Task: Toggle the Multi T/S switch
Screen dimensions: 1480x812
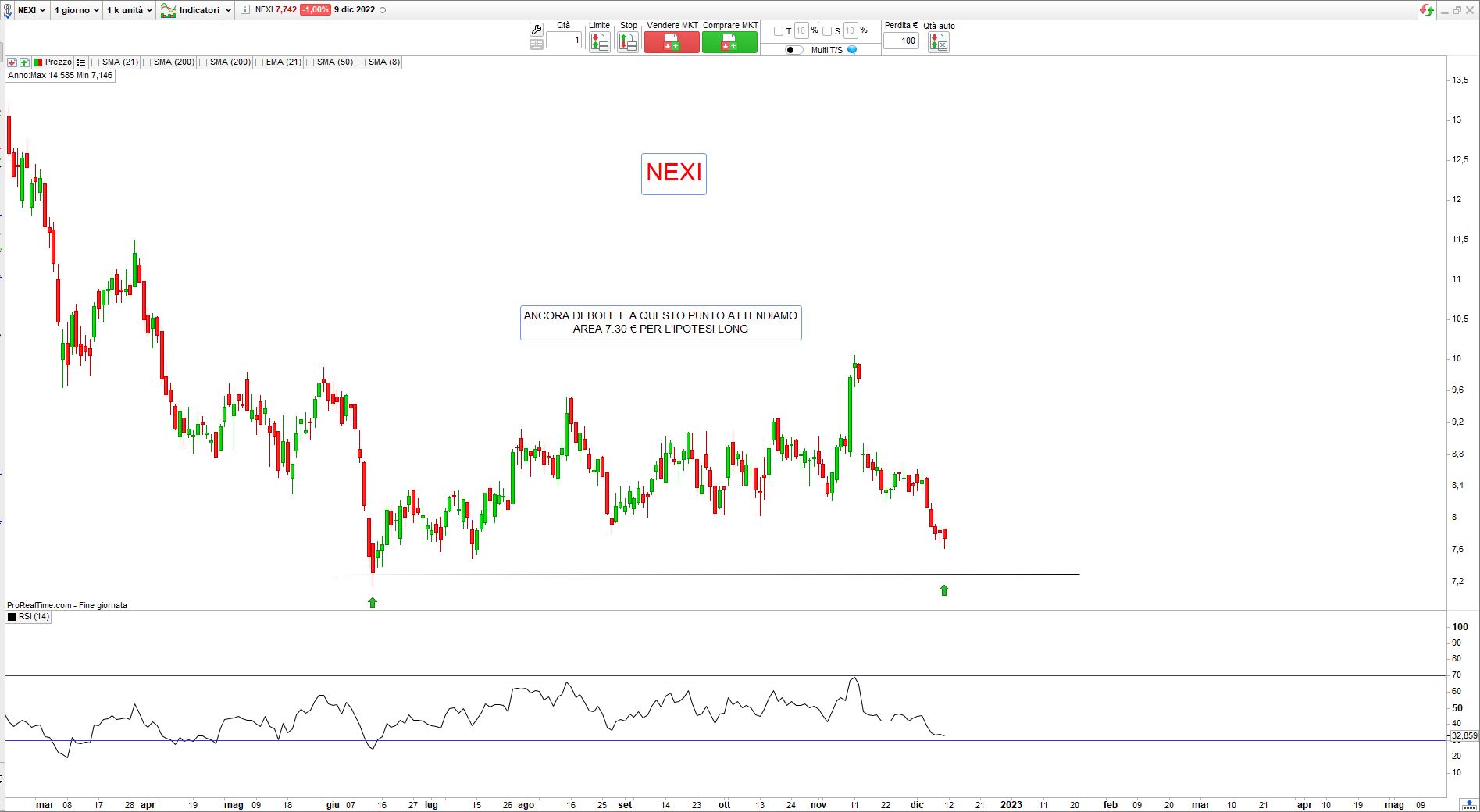Action: pyautogui.click(x=794, y=50)
